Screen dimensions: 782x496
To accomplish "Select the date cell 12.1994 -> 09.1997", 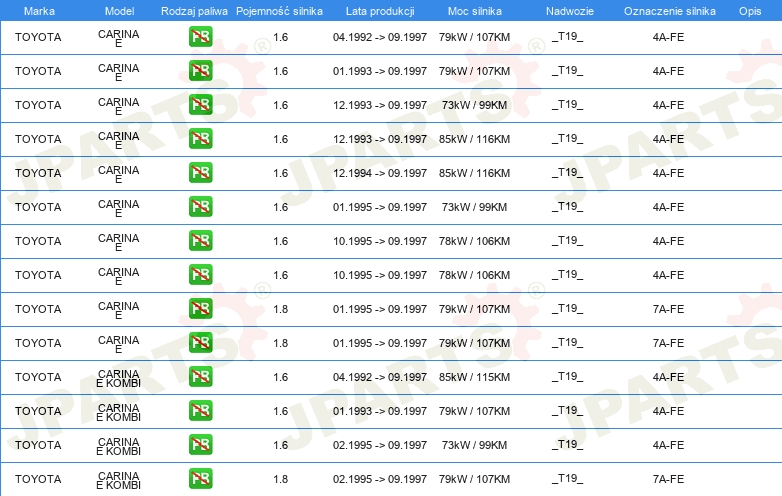I will tap(380, 173).
